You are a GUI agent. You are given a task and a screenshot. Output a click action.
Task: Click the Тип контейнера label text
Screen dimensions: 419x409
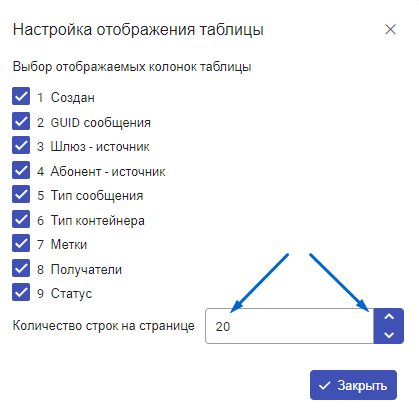coord(97,220)
